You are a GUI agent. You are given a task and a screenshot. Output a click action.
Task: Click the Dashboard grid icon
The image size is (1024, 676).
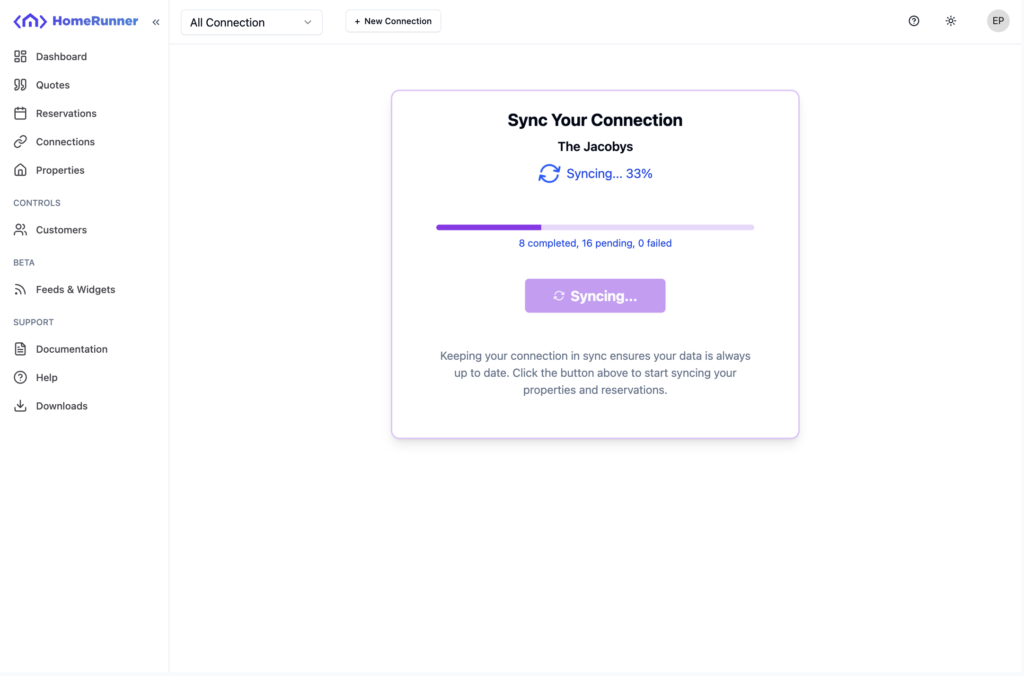pyautogui.click(x=20, y=57)
